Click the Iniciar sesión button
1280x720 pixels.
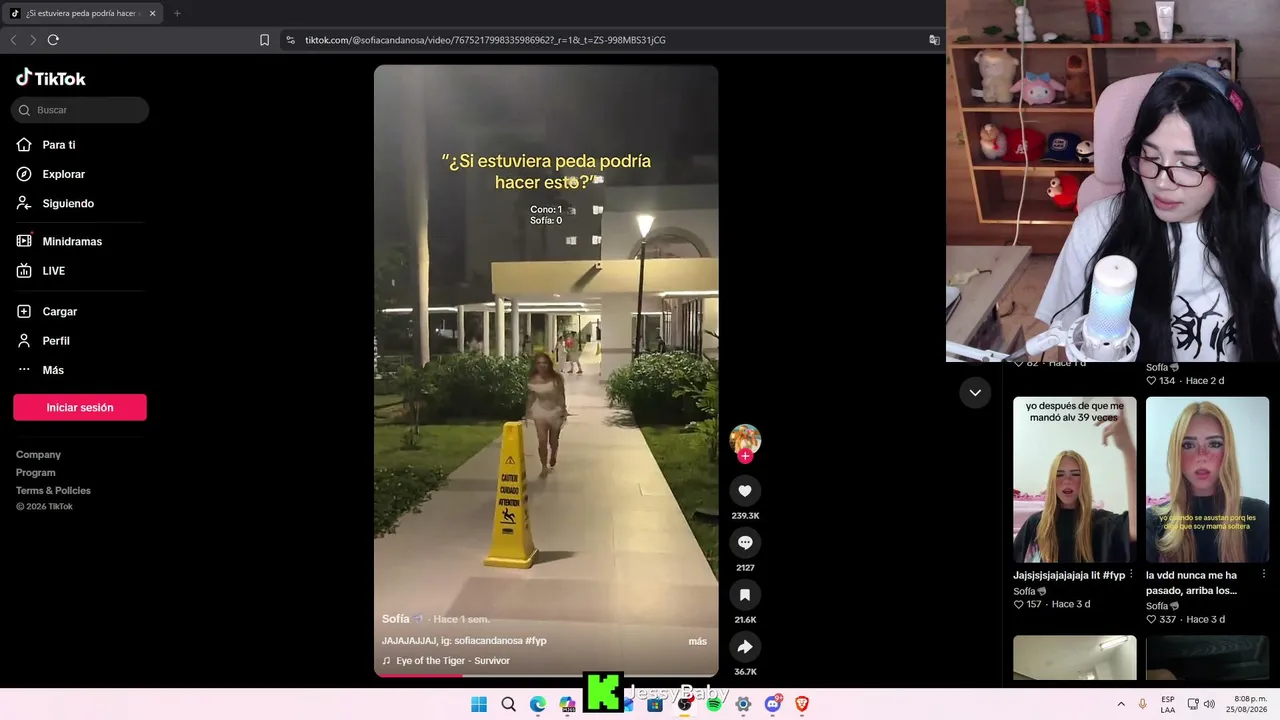pyautogui.click(x=80, y=407)
